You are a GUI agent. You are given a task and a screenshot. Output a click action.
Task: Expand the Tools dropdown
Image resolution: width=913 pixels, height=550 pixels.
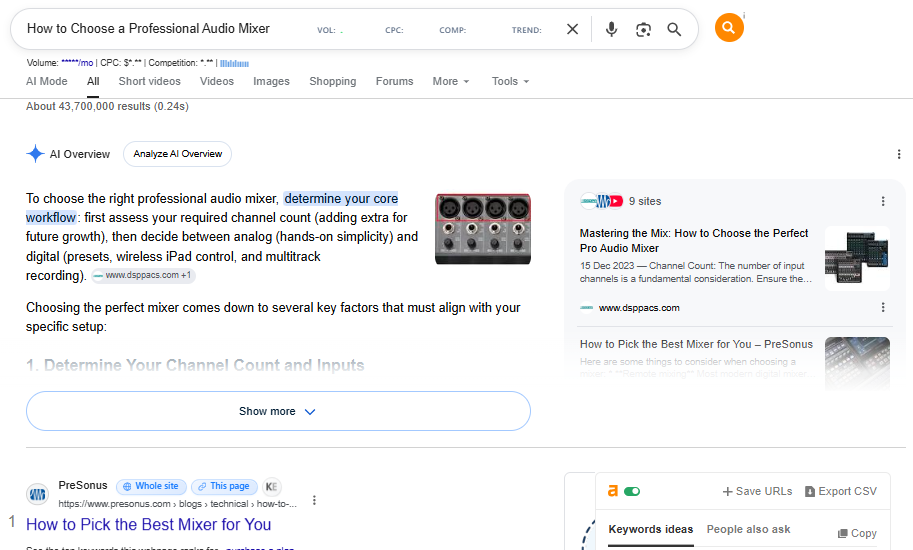(510, 81)
